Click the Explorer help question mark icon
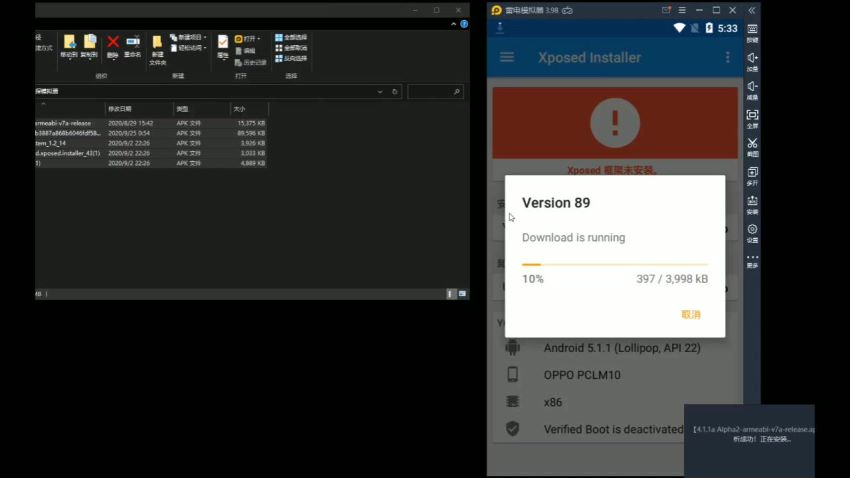Screen dimensions: 850x478 click(x=464, y=24)
